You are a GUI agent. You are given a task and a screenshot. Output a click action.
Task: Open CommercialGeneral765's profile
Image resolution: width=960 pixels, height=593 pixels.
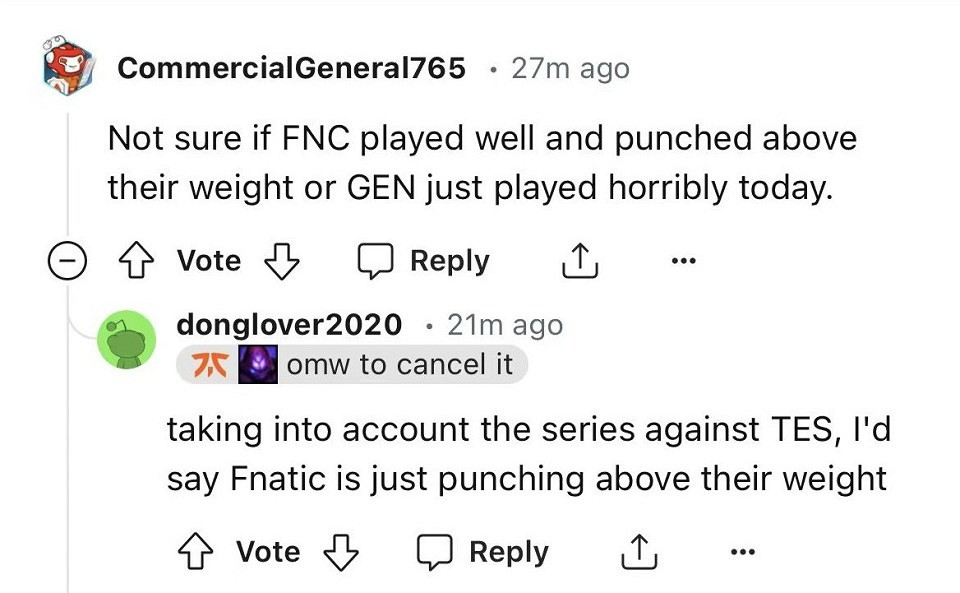coord(291,68)
